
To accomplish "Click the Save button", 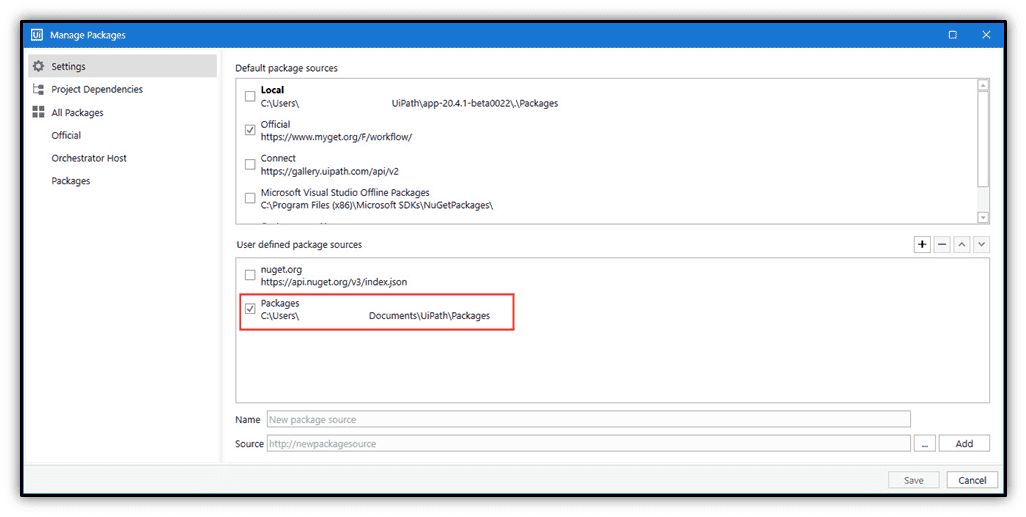I will pyautogui.click(x=913, y=480).
